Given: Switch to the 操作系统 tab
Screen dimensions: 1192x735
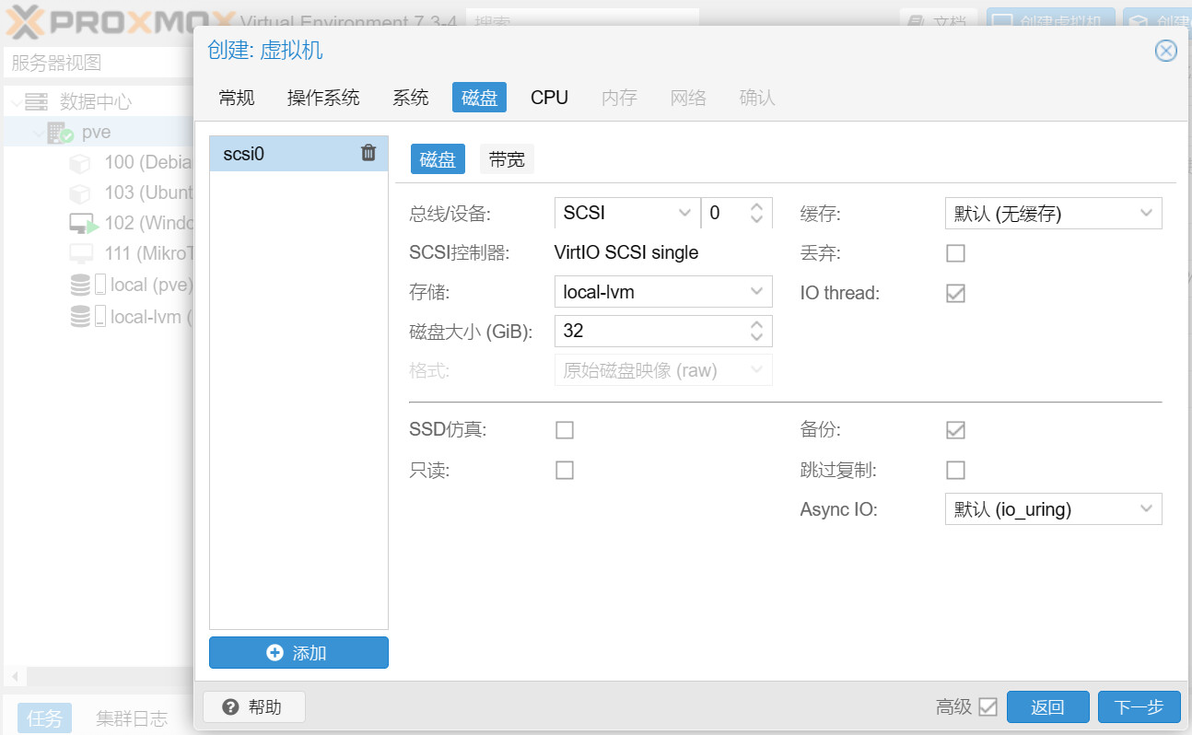Looking at the screenshot, I should tap(323, 98).
